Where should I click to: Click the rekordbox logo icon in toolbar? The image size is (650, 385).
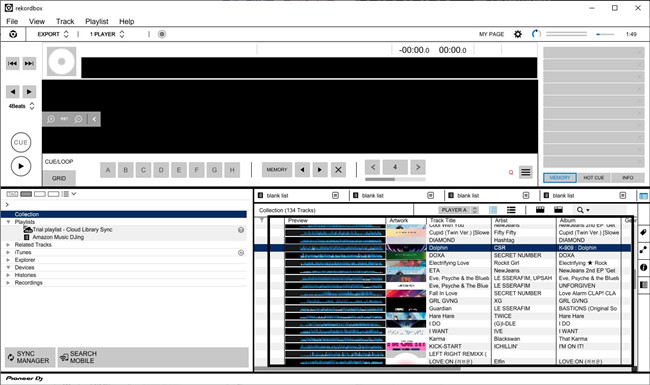[x=13, y=34]
